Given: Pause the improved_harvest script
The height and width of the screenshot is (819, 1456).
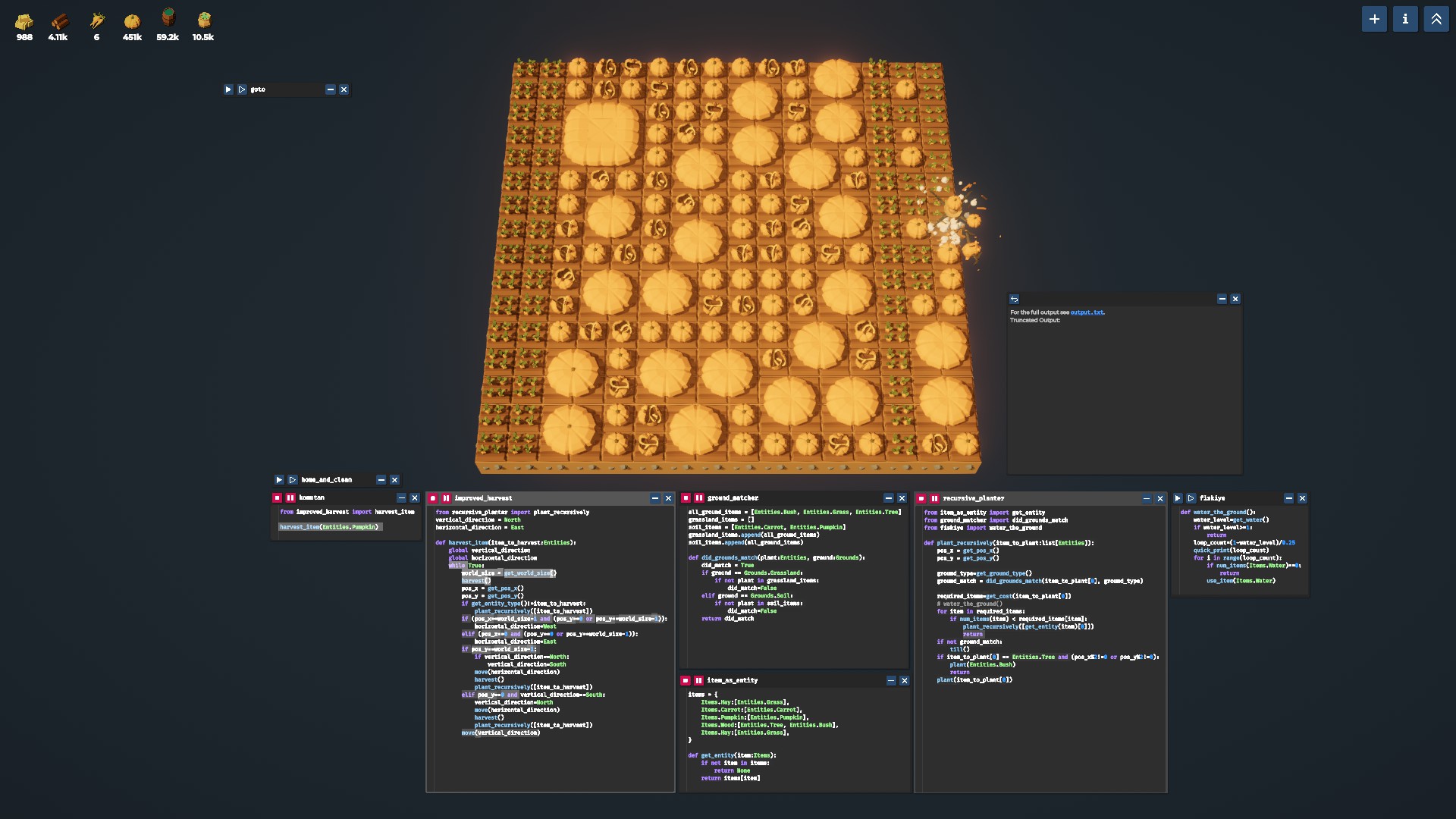Looking at the screenshot, I should point(446,498).
